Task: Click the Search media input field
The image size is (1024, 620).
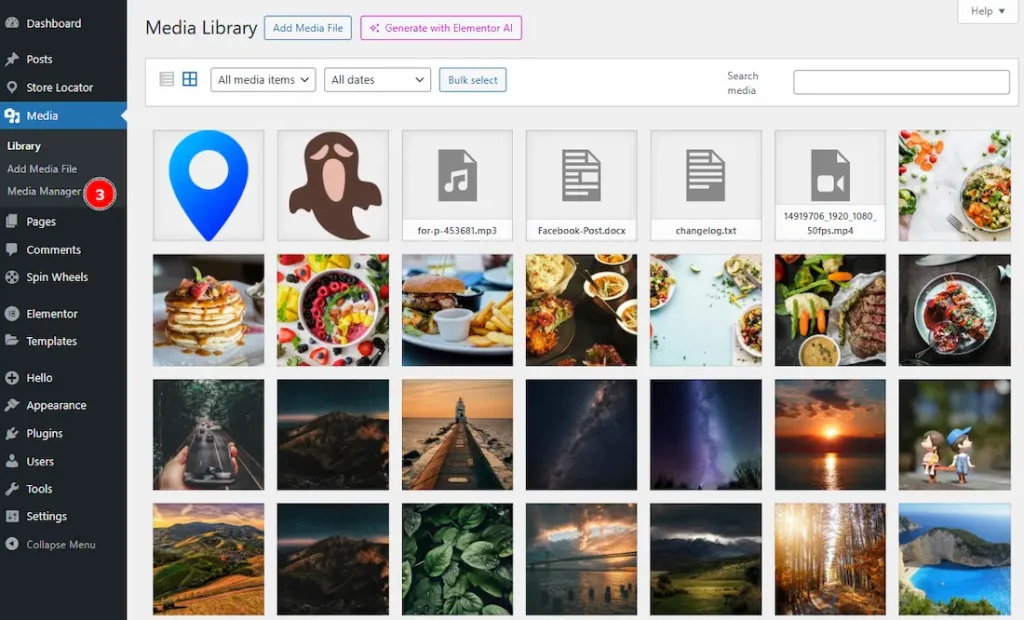Action: pyautogui.click(x=901, y=82)
